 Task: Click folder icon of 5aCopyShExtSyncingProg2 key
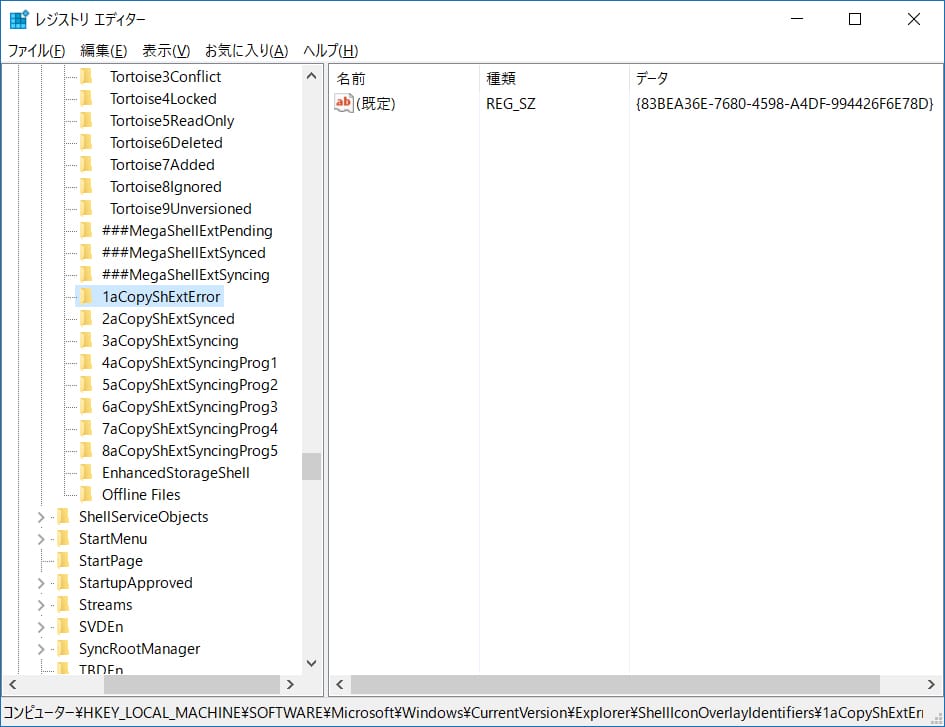click(87, 385)
